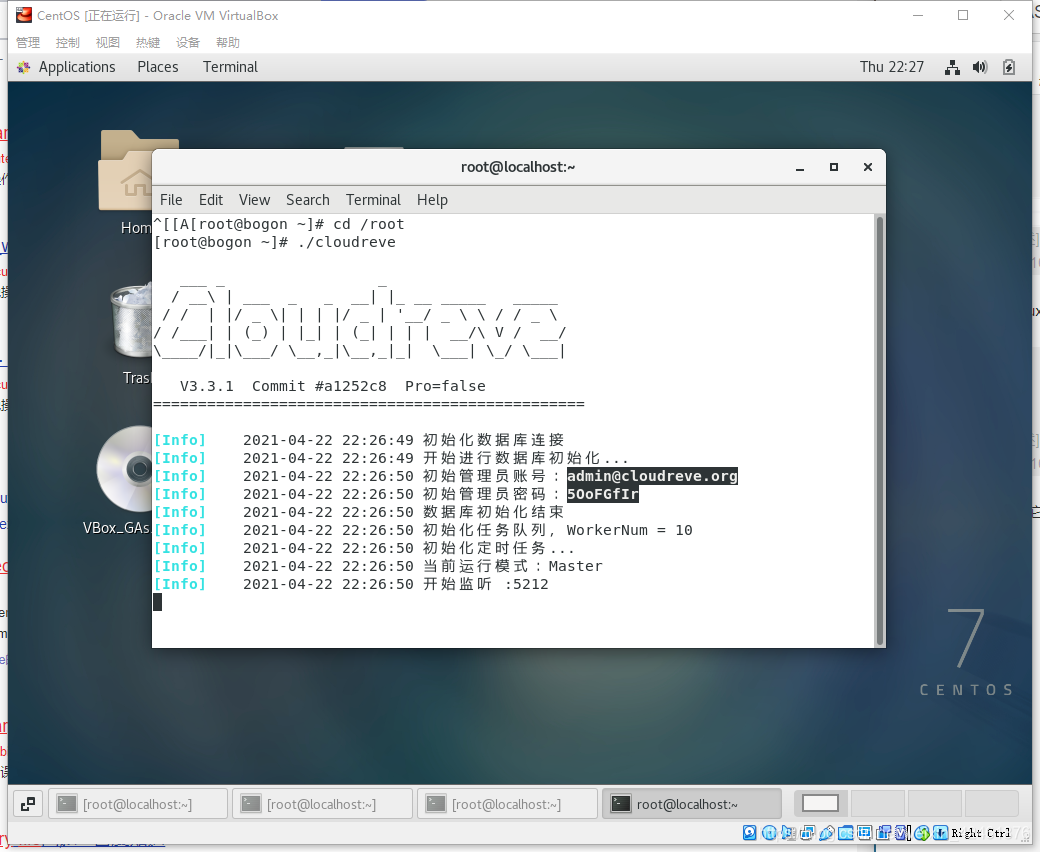Click the keyboard capture arrow indicator icon
The image size is (1040, 852).
[x=941, y=833]
